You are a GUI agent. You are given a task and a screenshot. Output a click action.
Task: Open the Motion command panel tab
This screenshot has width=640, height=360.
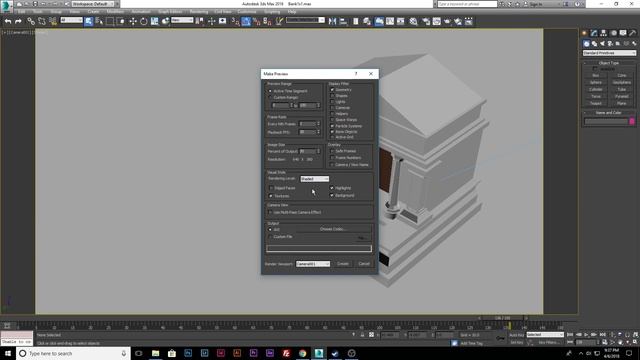(x=613, y=33)
